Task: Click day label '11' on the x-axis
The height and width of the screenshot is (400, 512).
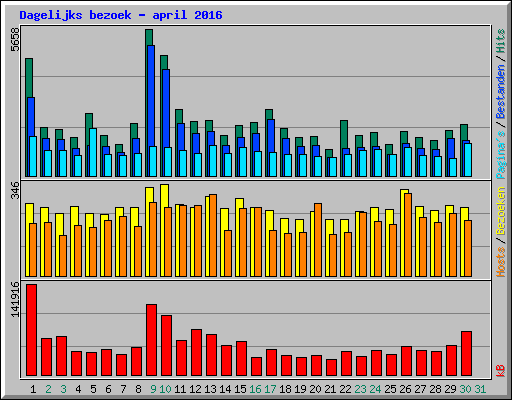Action: tap(180, 389)
